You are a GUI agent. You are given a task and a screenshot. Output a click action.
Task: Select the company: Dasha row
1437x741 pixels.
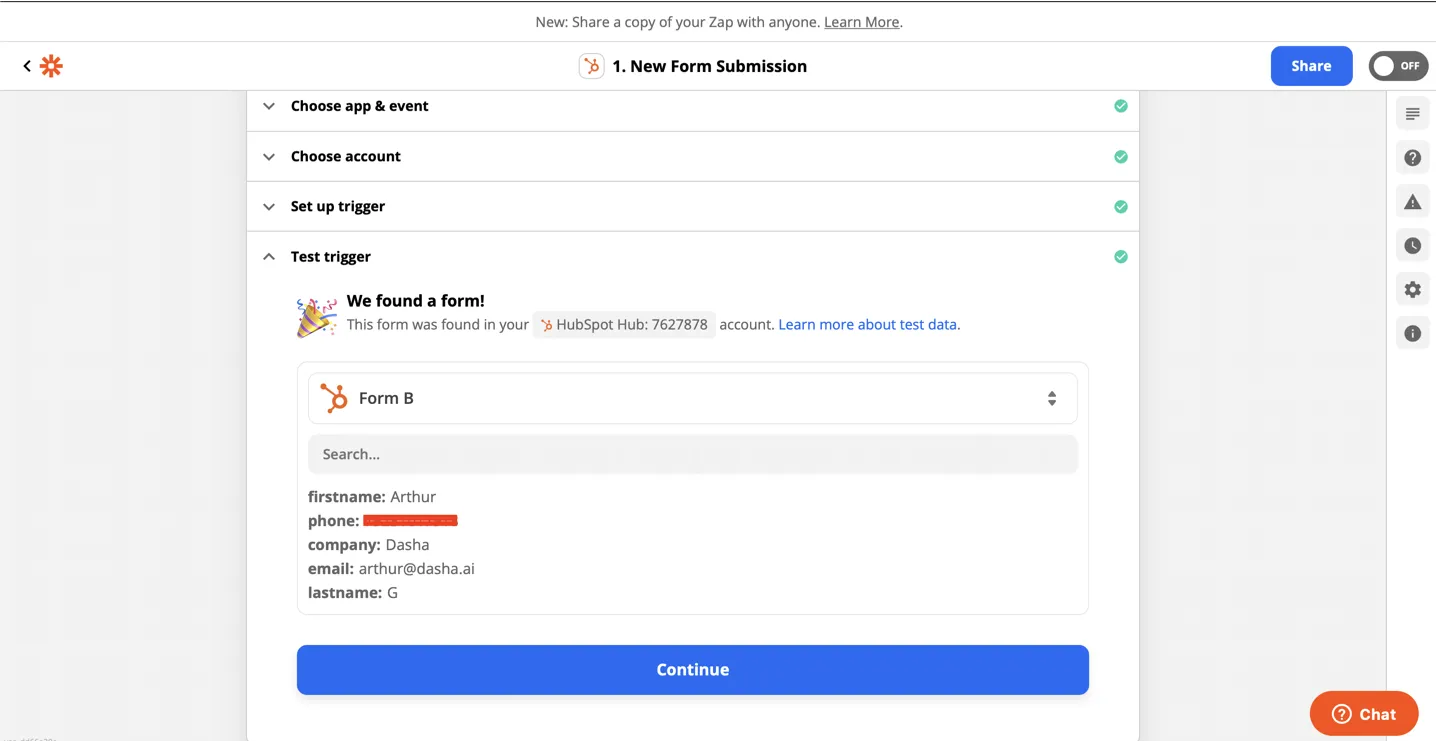pos(368,545)
